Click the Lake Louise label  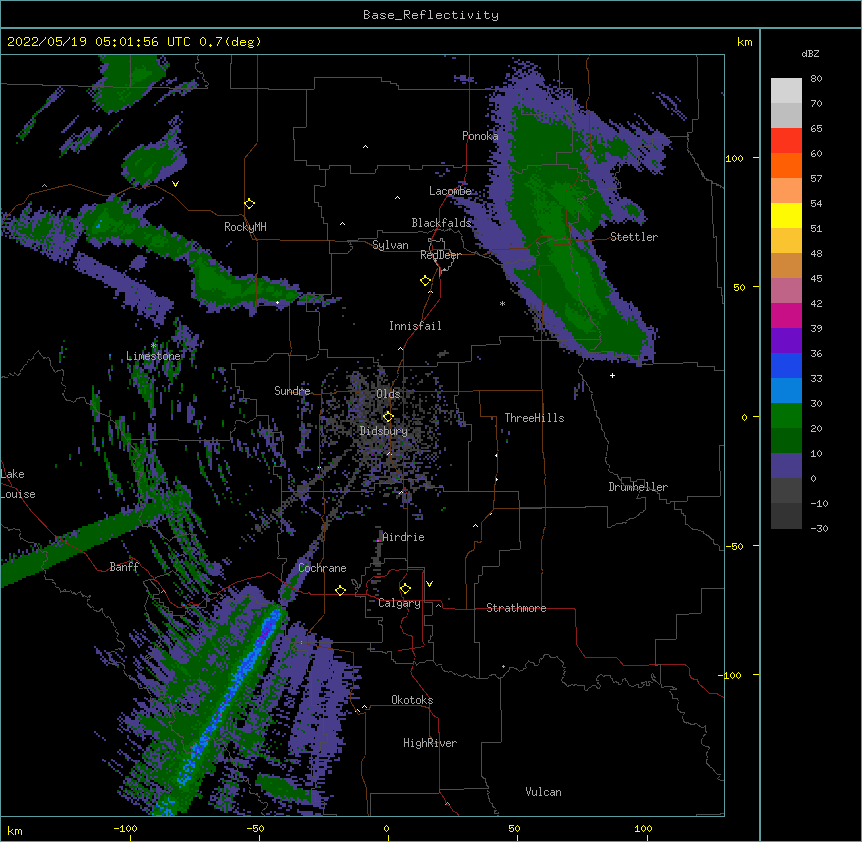[x=18, y=484]
